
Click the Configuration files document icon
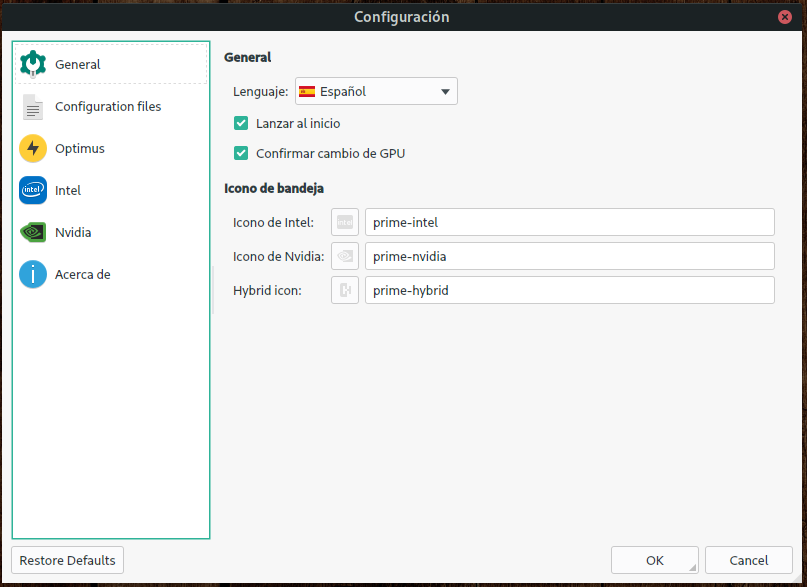33,107
